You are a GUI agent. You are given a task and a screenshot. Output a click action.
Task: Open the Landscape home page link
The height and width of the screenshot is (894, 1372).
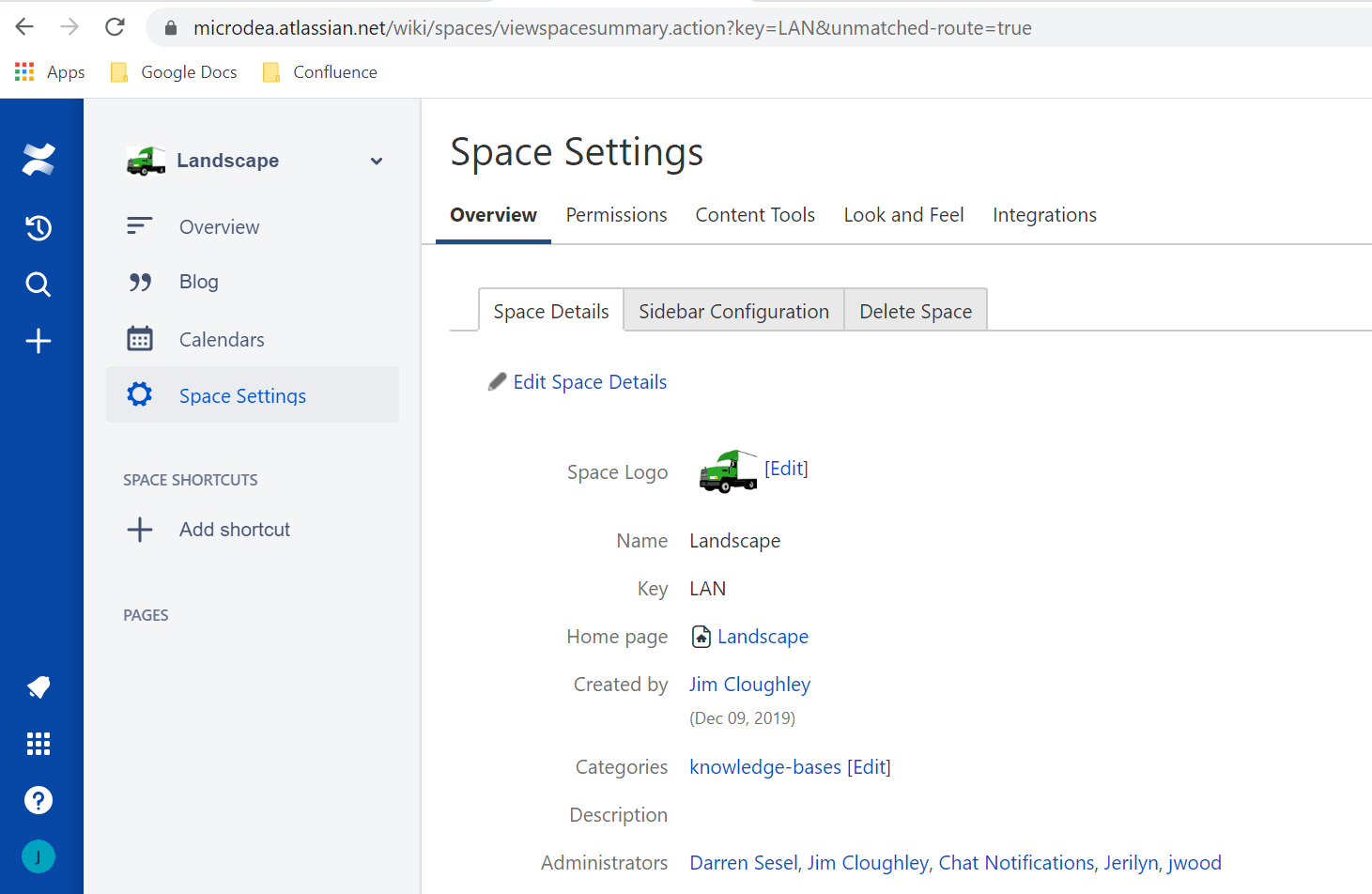pos(763,637)
